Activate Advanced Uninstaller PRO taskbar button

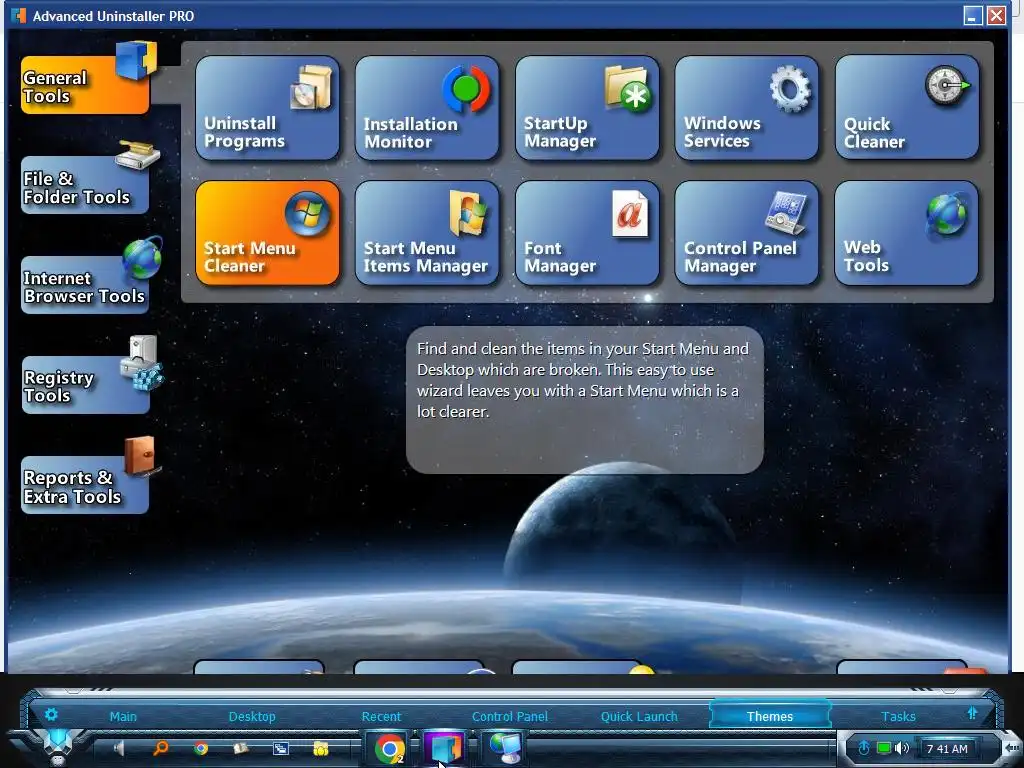(444, 748)
